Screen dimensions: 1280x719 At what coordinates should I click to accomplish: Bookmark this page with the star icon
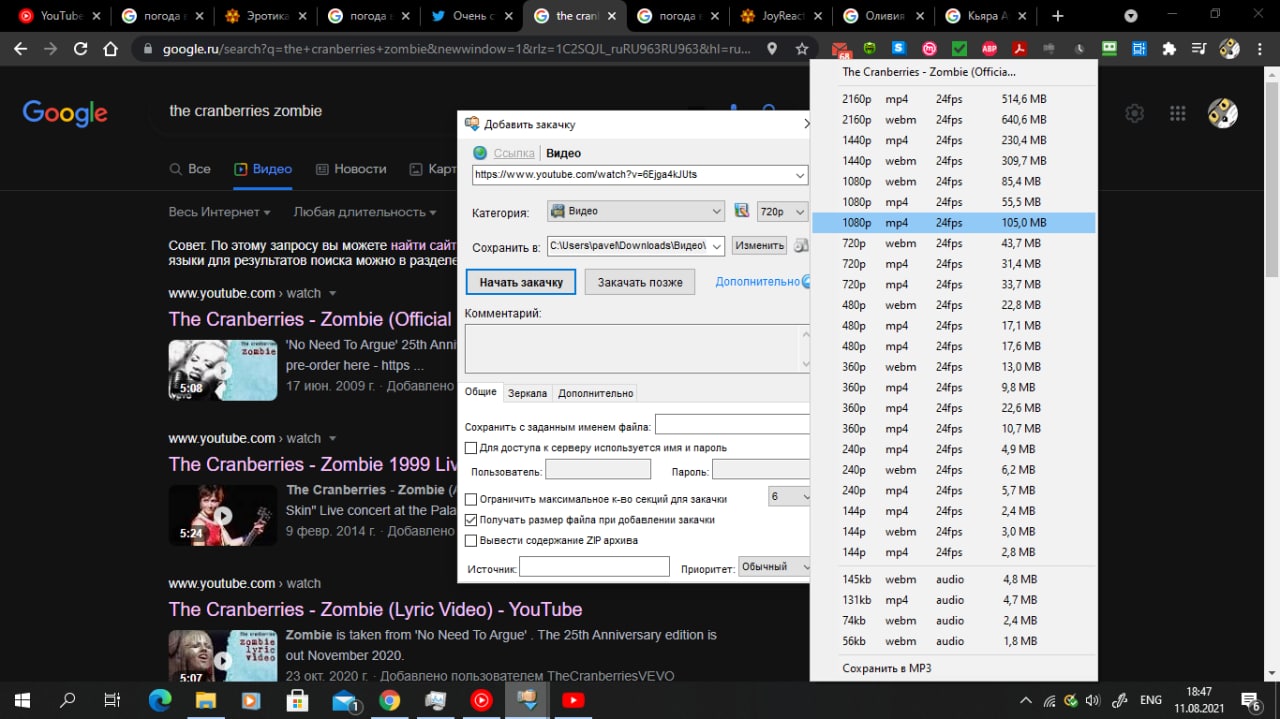click(x=802, y=49)
